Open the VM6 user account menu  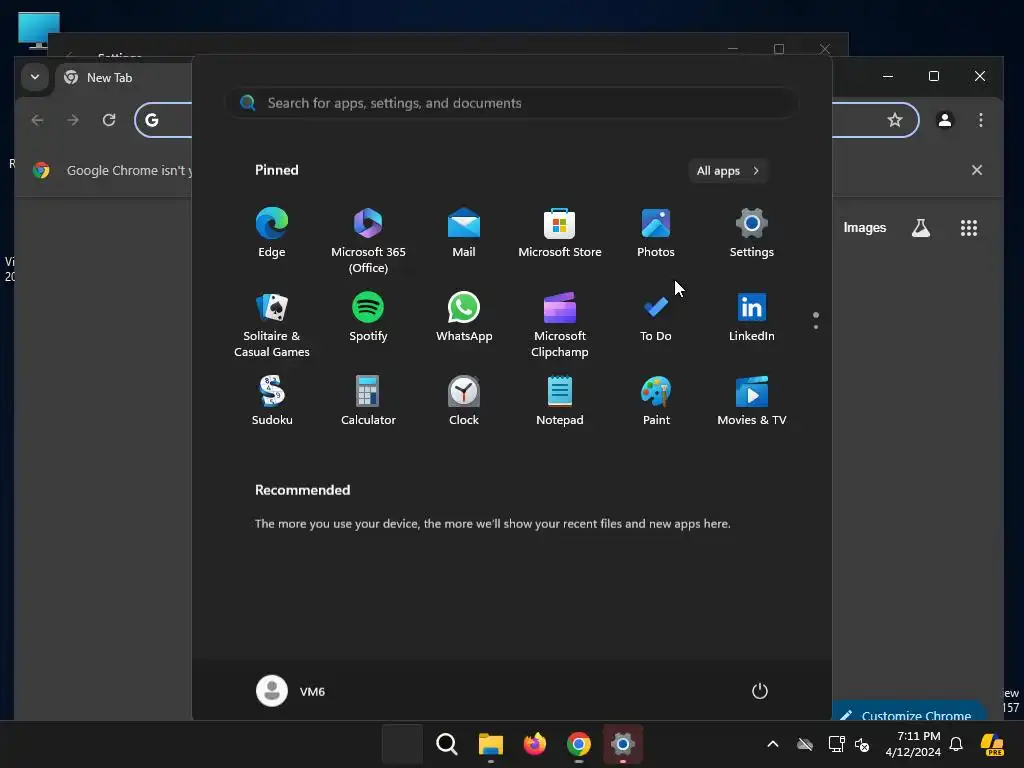coord(291,691)
